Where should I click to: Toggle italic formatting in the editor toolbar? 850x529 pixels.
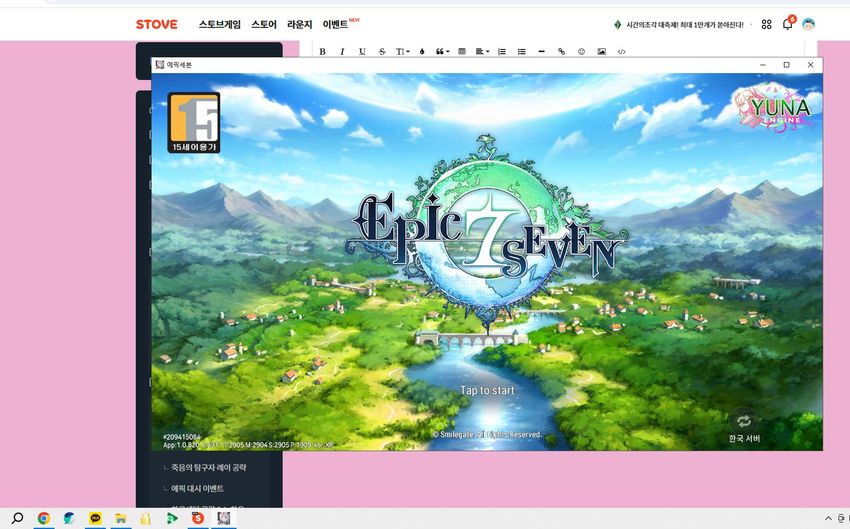[x=342, y=51]
